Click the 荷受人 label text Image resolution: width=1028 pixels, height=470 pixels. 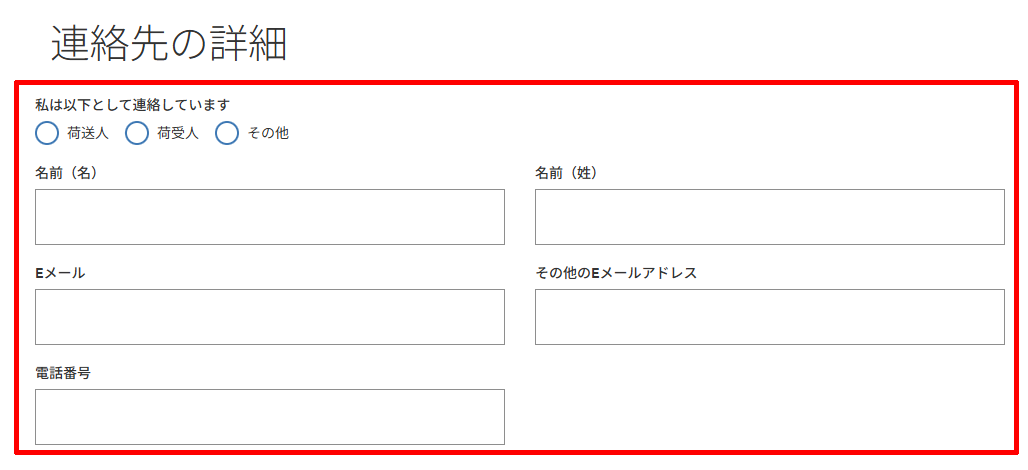(177, 134)
